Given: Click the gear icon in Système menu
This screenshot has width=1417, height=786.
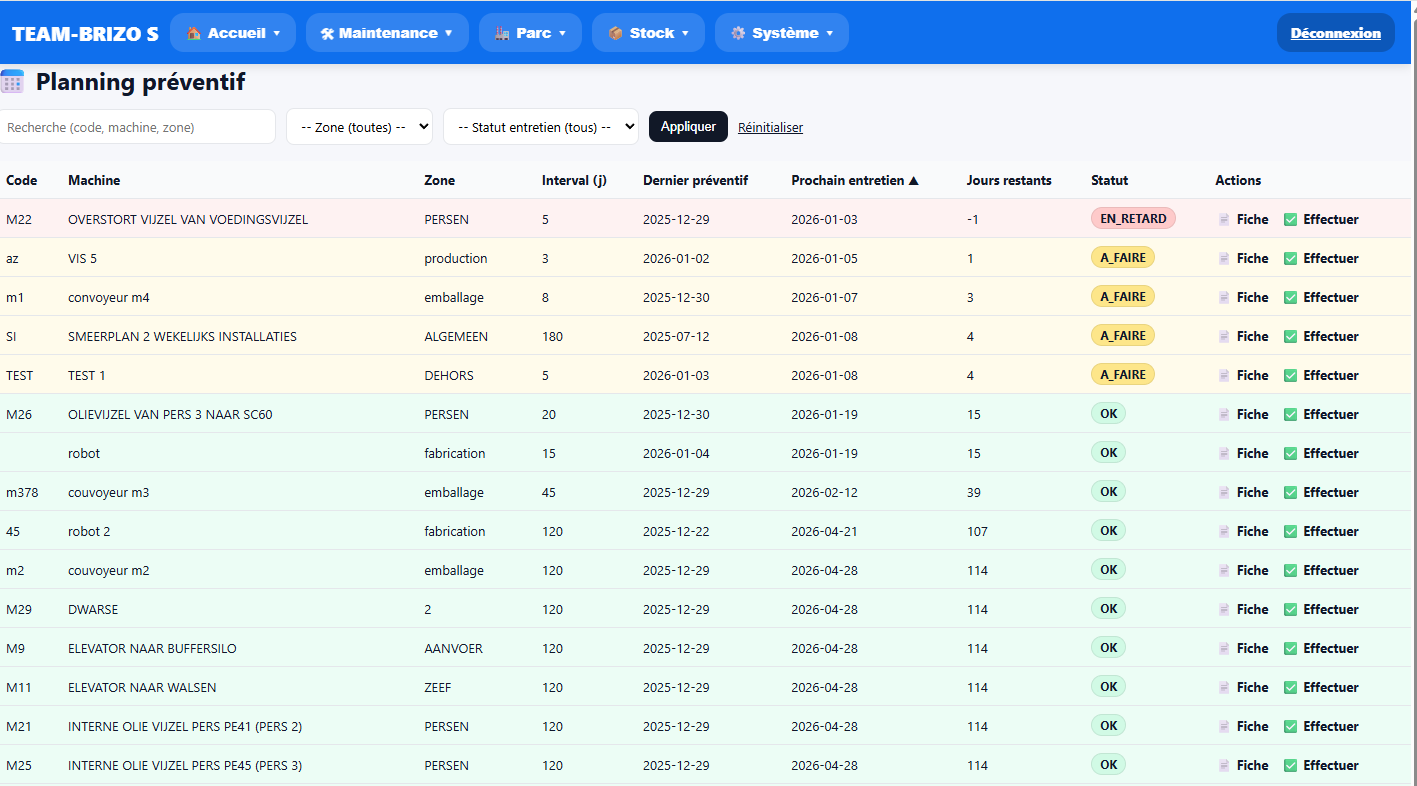Looking at the screenshot, I should coord(738,33).
